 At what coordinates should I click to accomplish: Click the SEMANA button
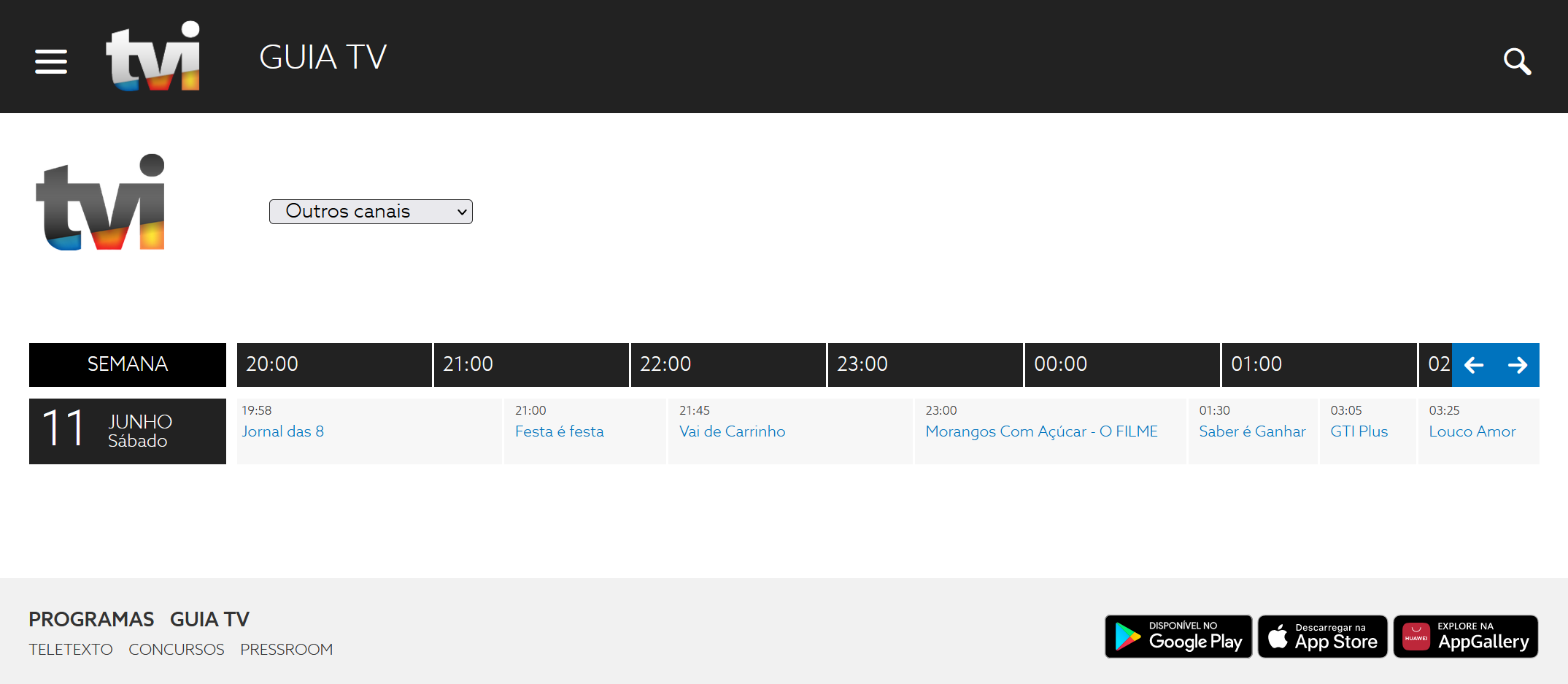128,364
